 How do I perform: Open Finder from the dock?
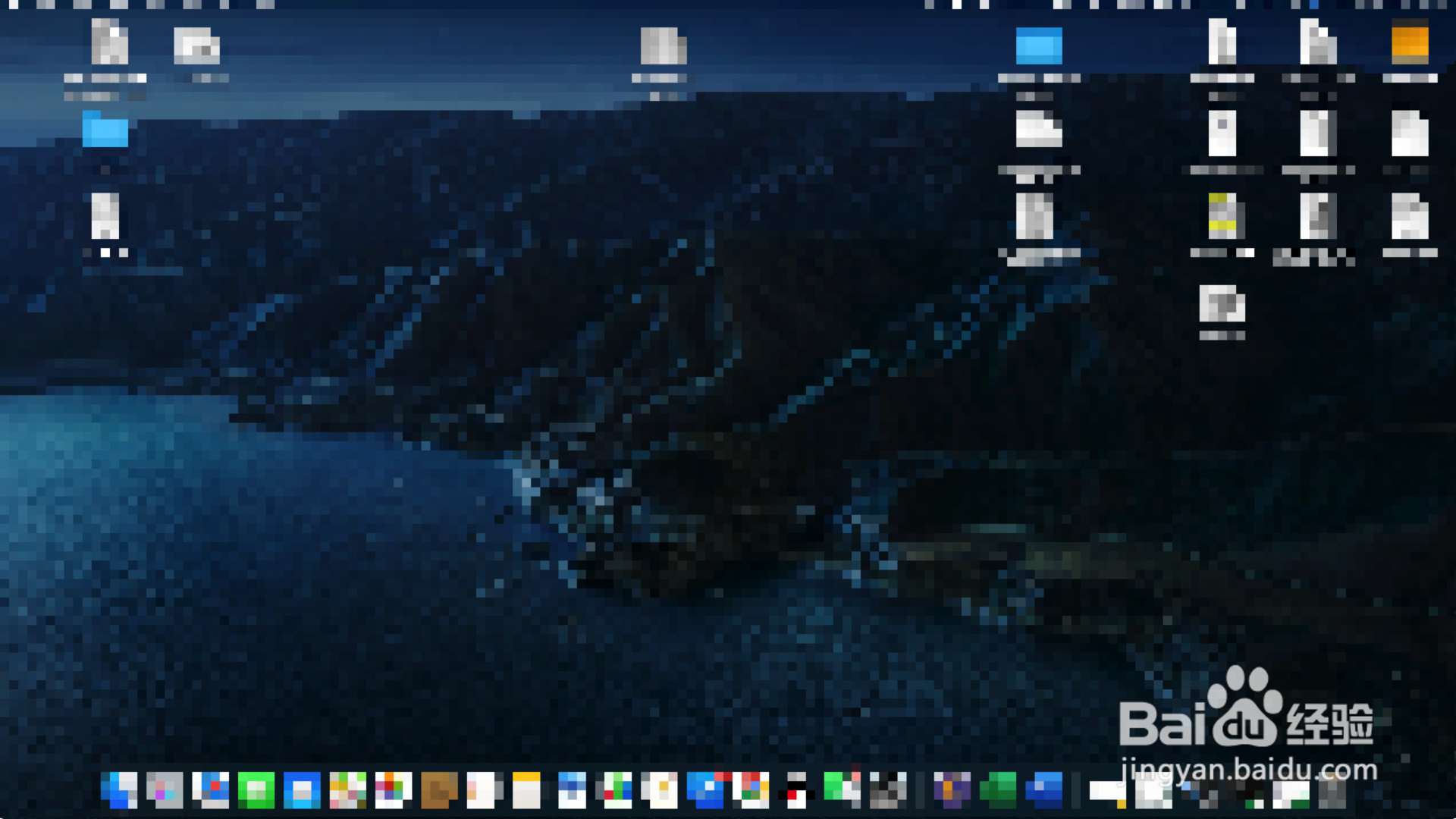119,791
